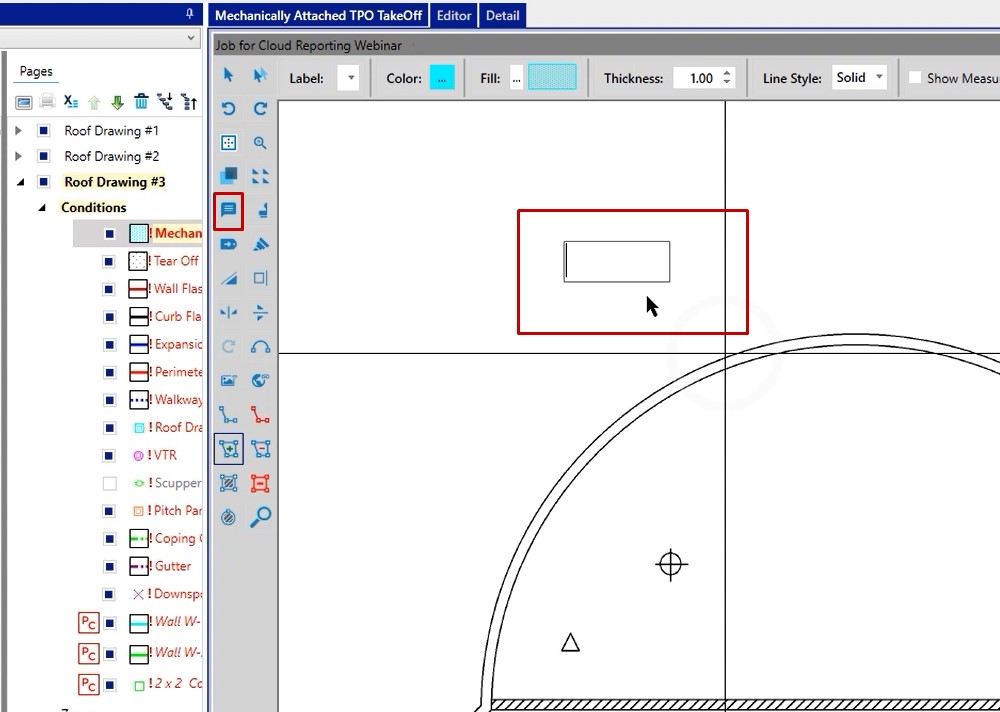The height and width of the screenshot is (712, 1000).
Task: Click inside the text box on canvas
Action: pyautogui.click(x=617, y=262)
